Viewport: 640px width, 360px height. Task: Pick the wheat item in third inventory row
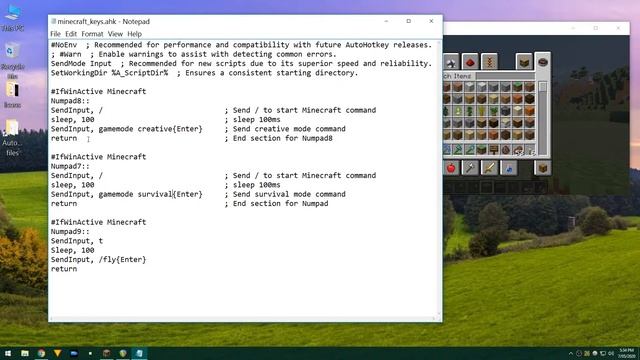[x=482, y=111]
